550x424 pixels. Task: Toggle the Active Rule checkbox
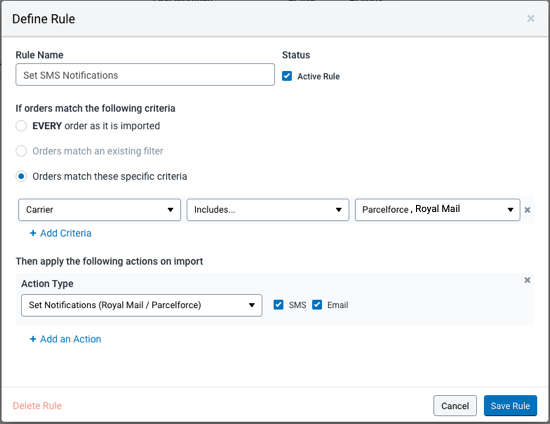[x=287, y=76]
